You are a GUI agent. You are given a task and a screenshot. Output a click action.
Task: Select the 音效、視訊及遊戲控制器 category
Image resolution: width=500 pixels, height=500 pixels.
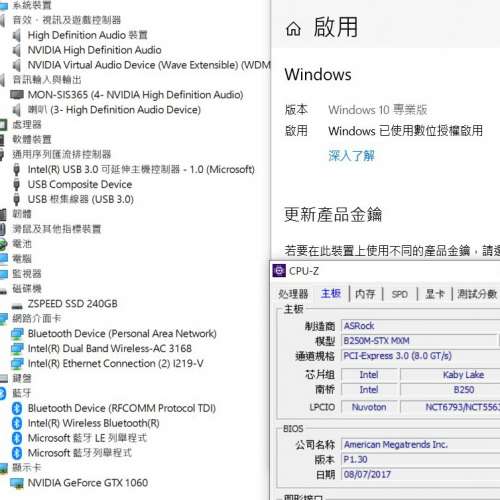coord(67,20)
